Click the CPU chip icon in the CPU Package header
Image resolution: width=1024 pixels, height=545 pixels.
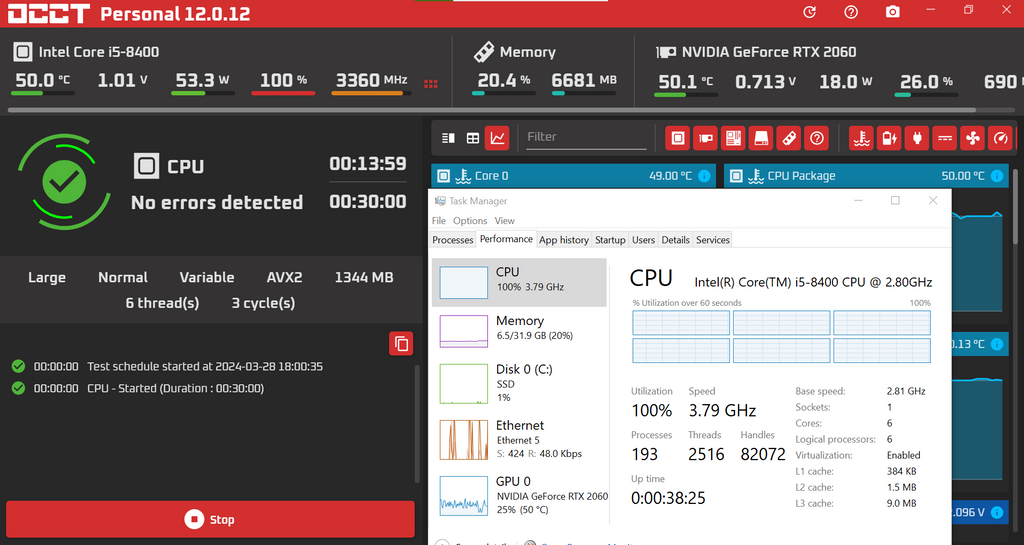click(736, 176)
